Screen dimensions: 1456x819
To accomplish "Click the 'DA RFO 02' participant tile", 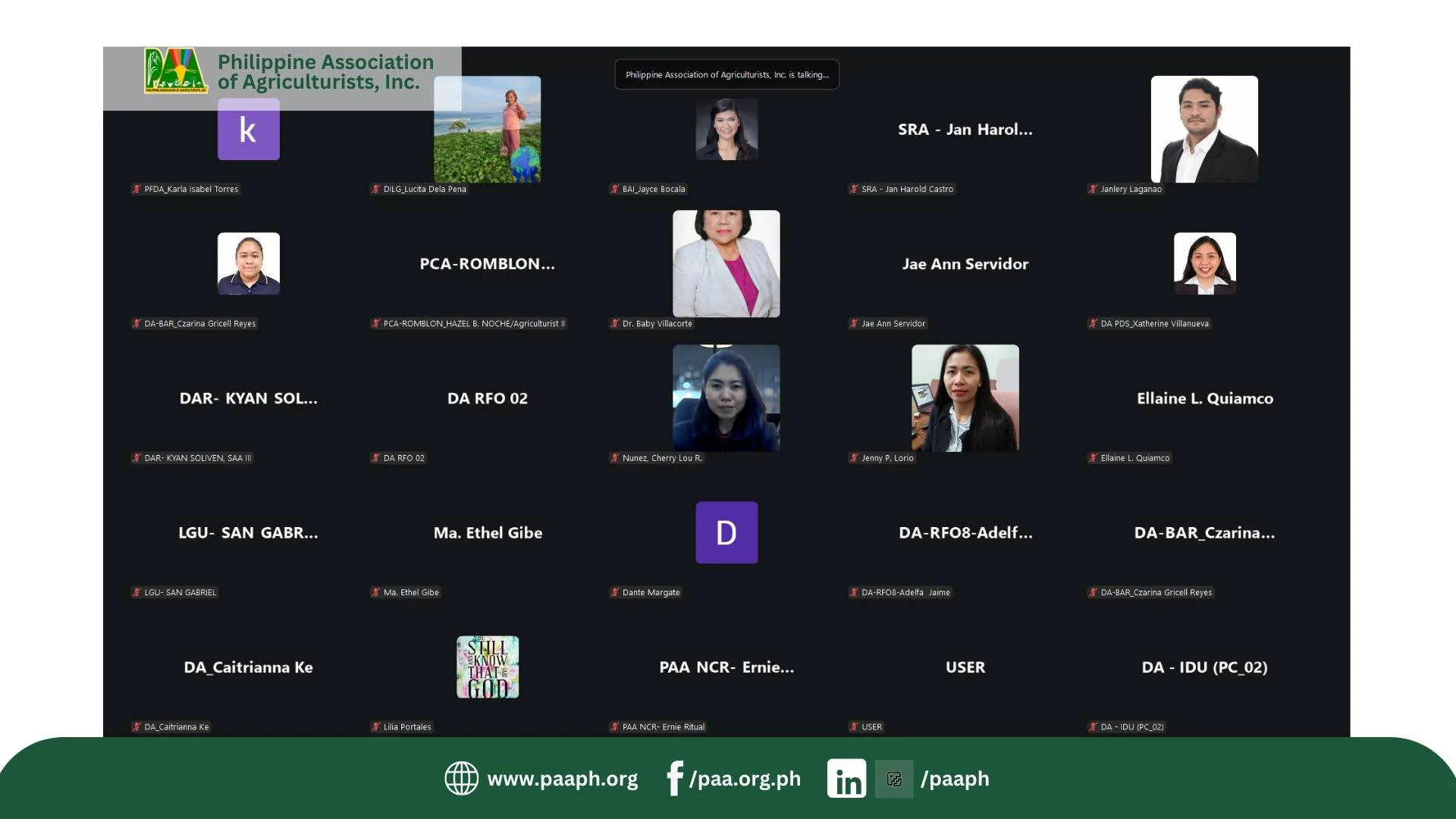I will tap(487, 398).
